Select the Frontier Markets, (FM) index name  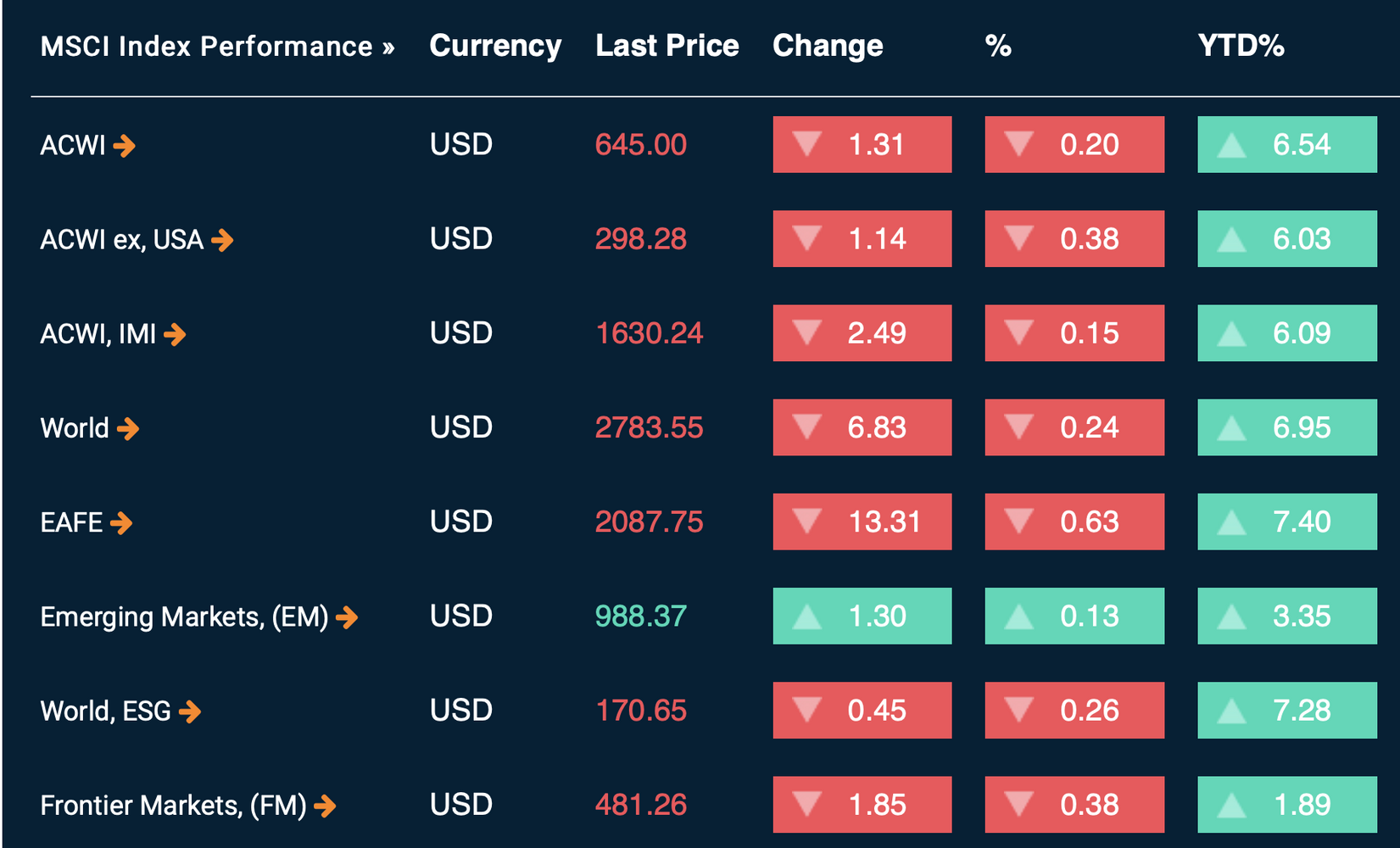click(x=173, y=805)
